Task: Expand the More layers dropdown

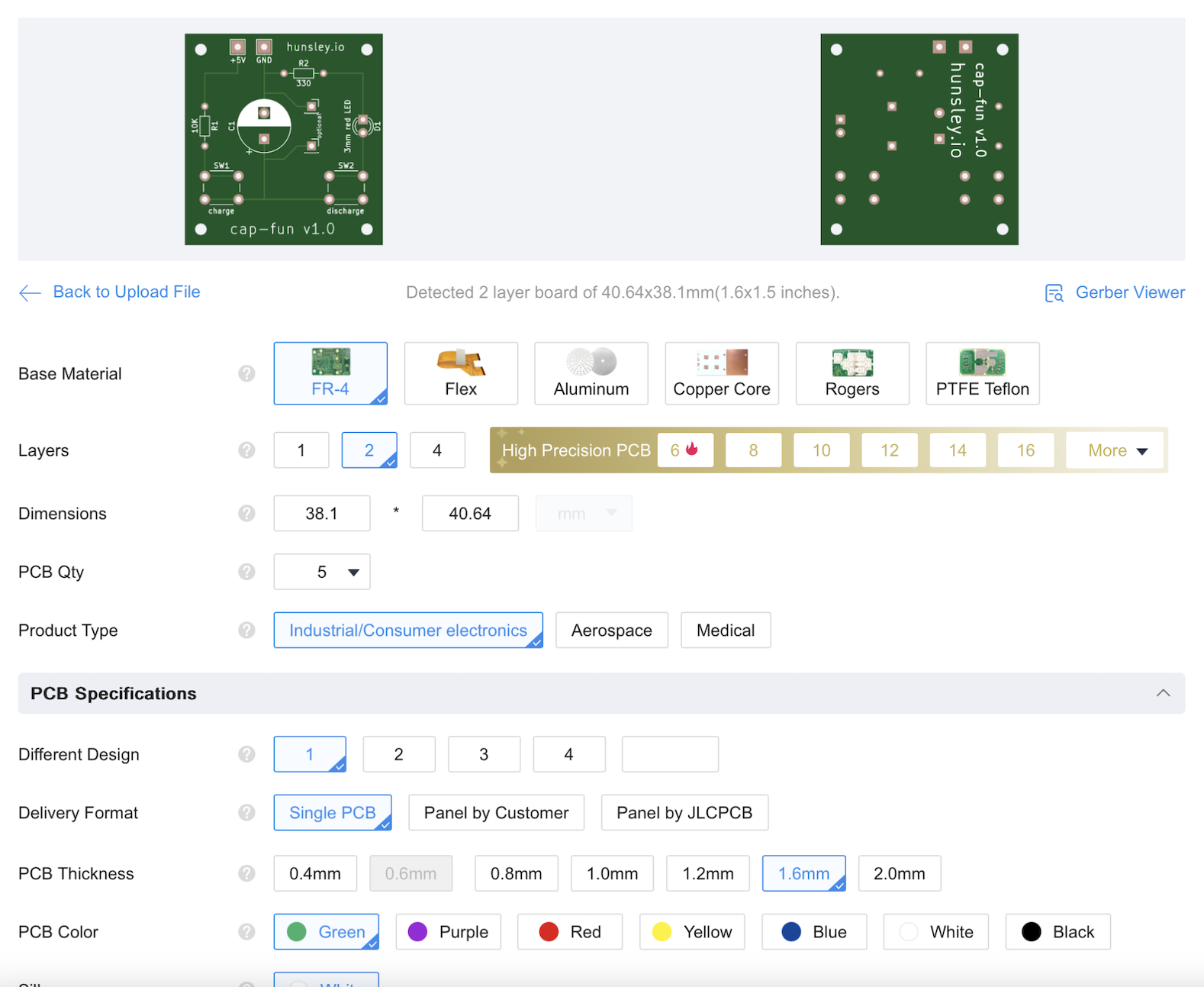Action: click(x=1116, y=450)
